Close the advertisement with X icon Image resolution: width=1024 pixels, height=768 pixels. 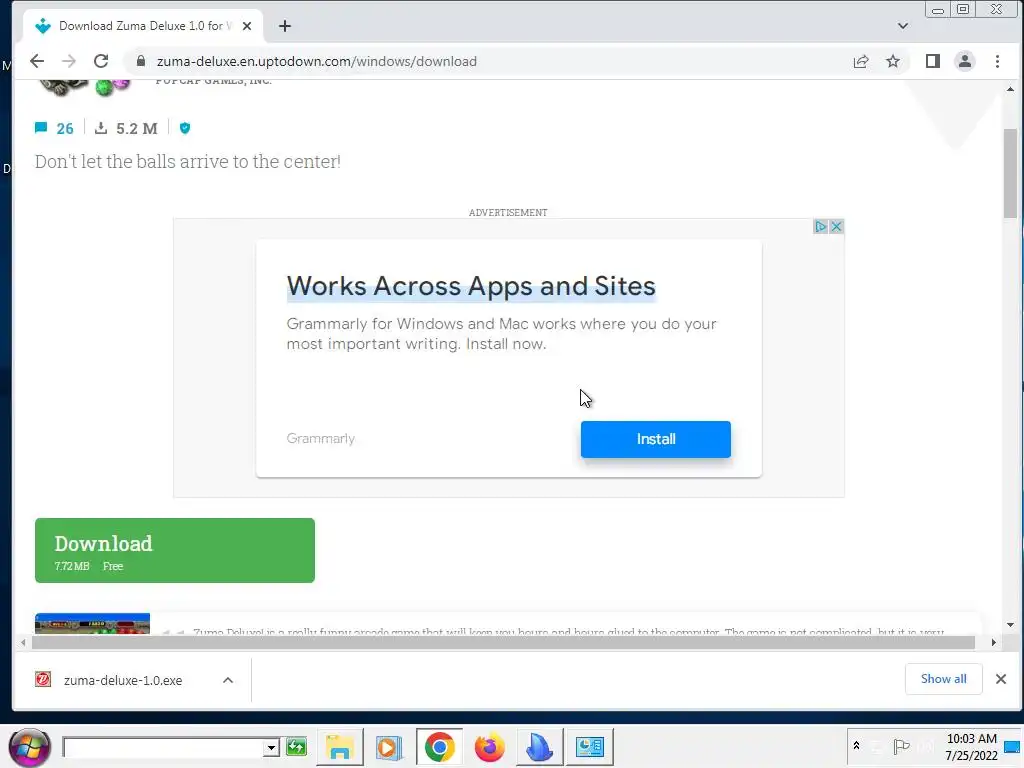click(836, 227)
